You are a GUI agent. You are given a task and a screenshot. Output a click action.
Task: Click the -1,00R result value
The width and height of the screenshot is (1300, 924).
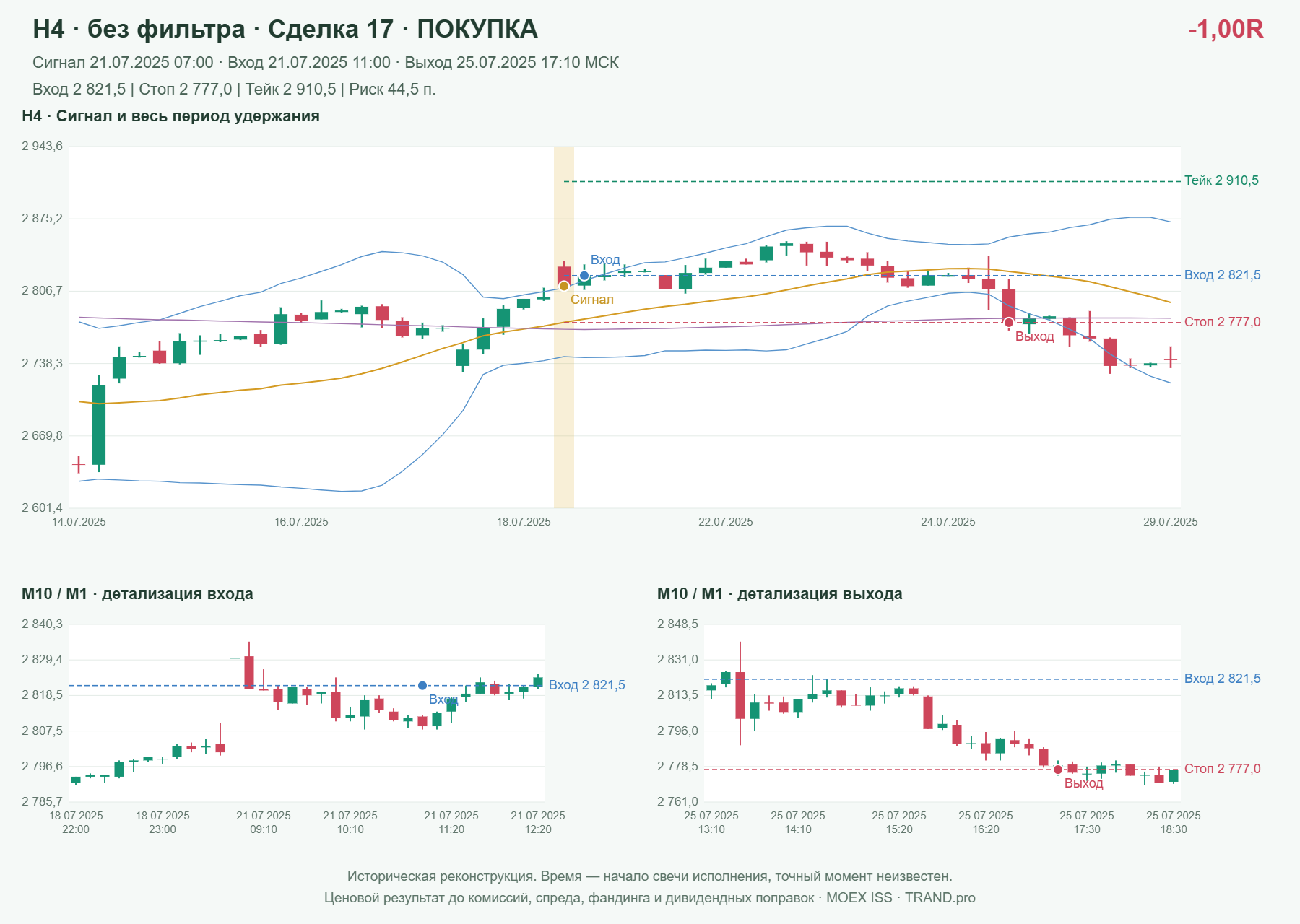1226,29
